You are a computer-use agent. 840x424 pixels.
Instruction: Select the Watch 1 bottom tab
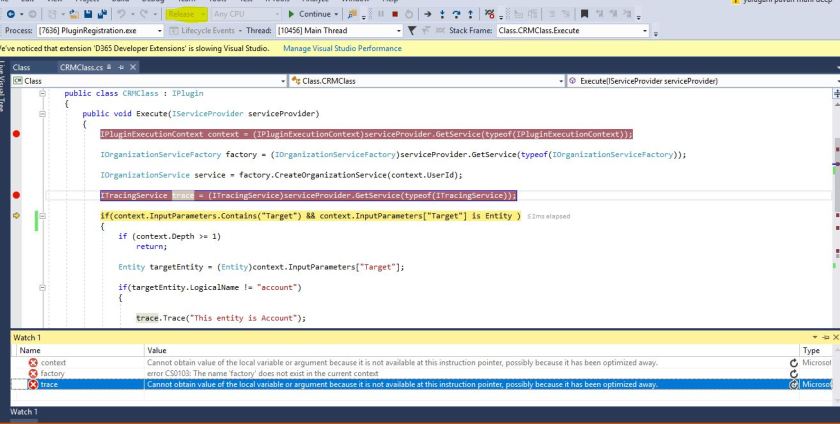[x=24, y=412]
